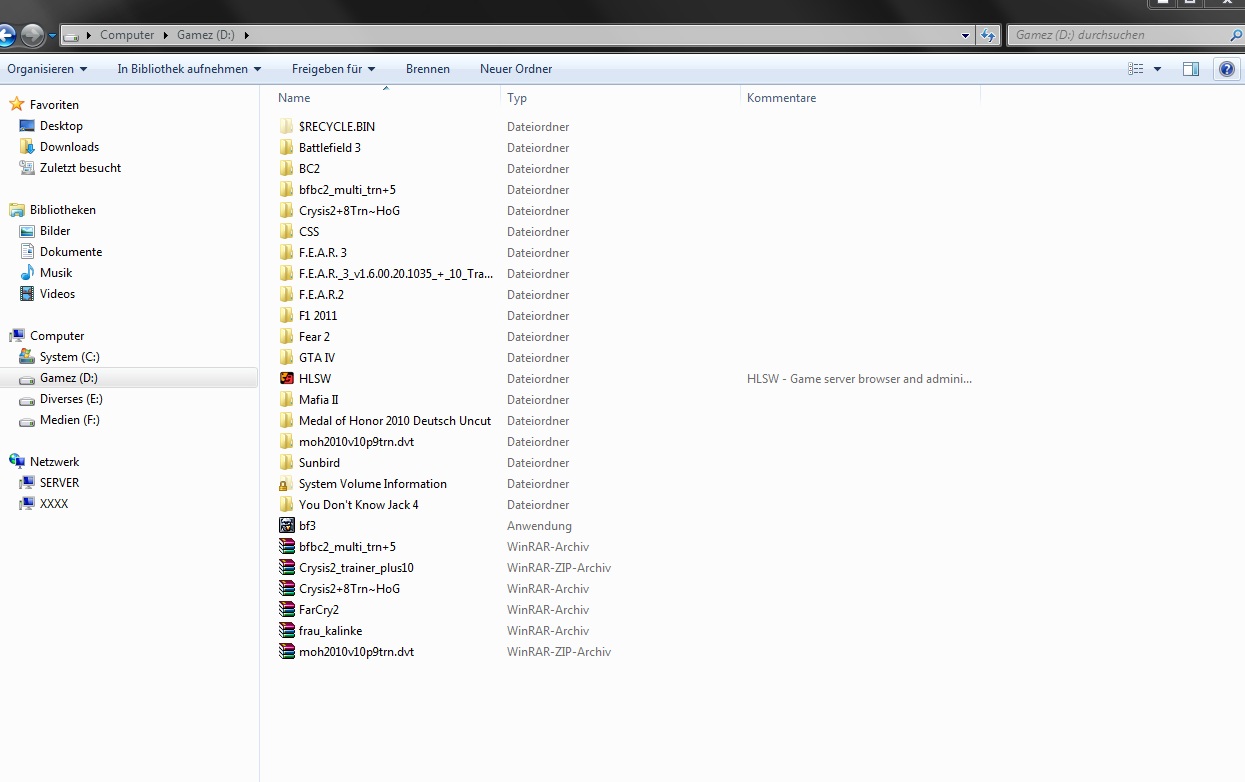The width and height of the screenshot is (1245, 782).
Task: Select Dokumente library in sidebar
Action: (71, 252)
